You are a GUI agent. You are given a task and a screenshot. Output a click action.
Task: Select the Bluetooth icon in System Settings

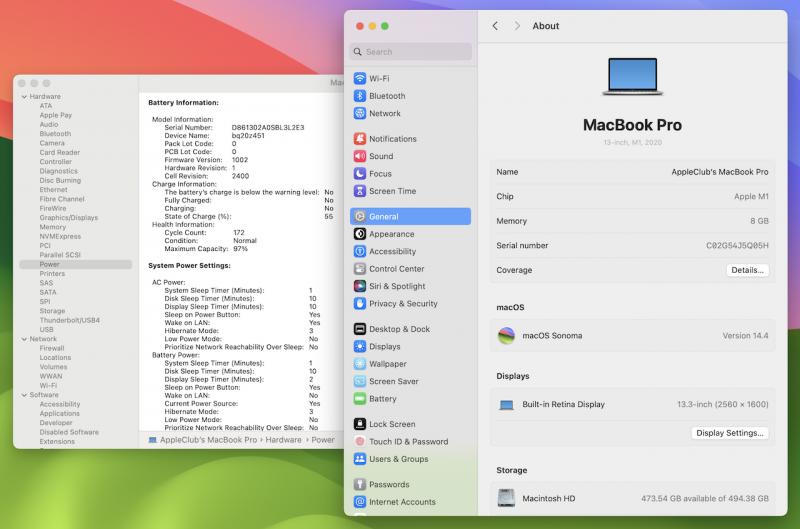360,96
